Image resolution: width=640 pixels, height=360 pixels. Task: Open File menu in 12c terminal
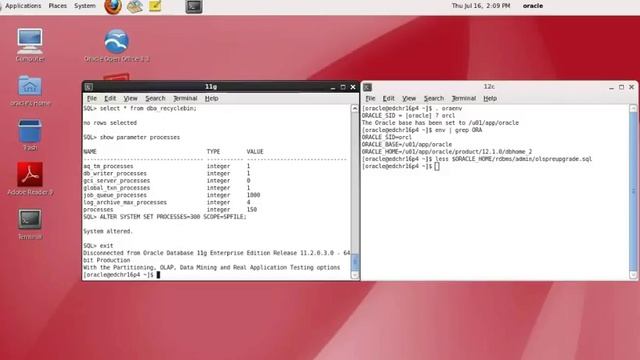pyautogui.click(x=370, y=98)
